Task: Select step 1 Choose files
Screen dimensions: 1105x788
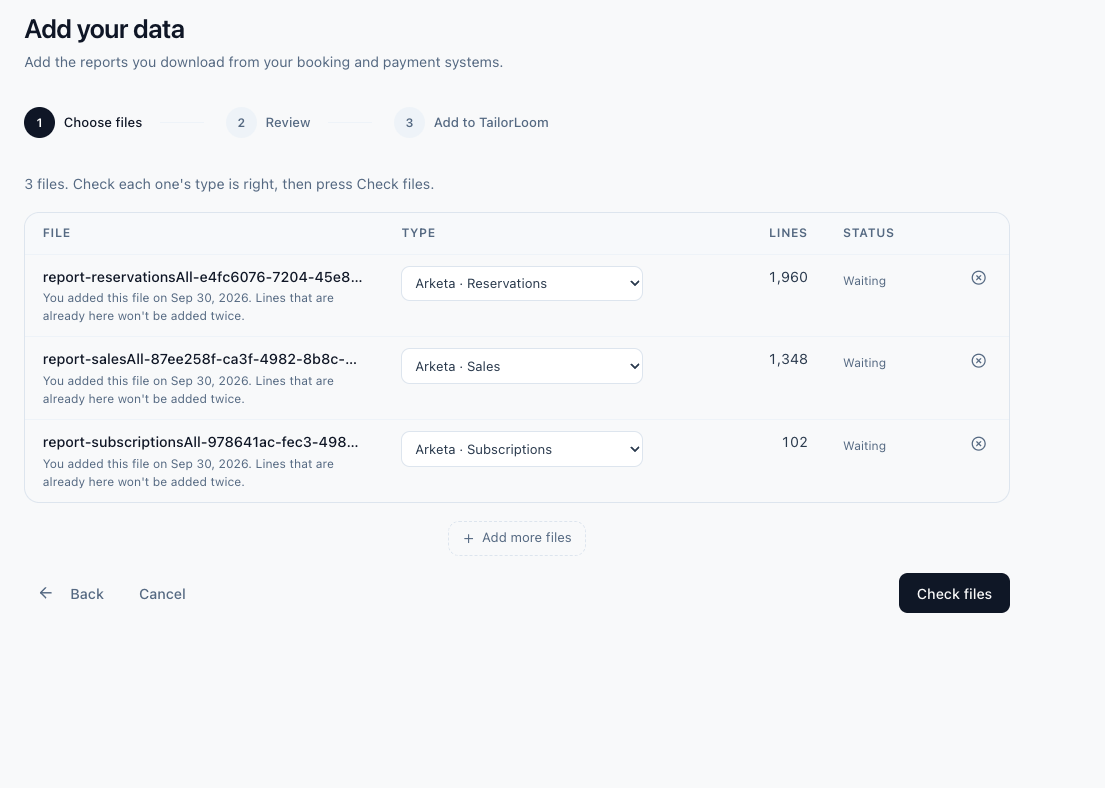Action: pos(83,123)
